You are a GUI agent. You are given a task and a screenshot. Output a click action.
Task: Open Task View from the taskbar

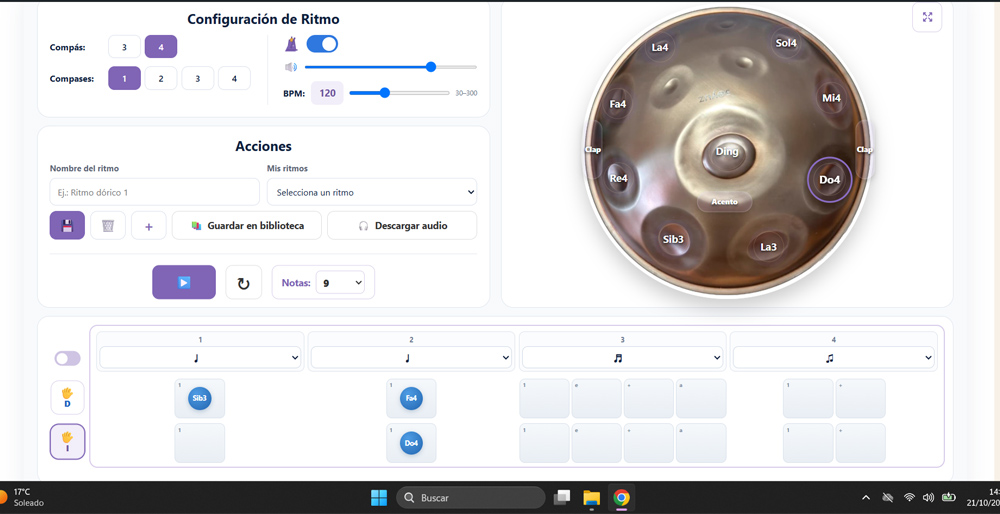point(562,497)
